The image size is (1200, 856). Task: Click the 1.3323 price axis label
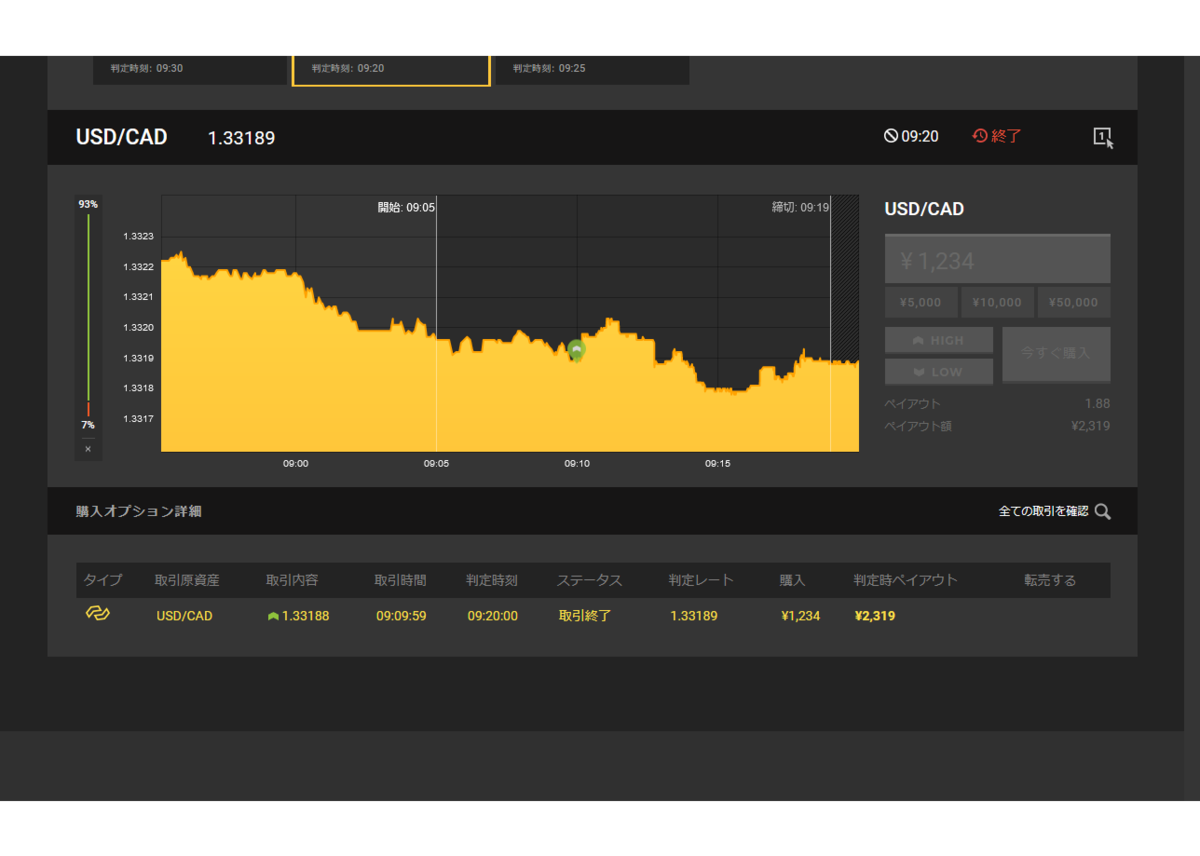[x=138, y=237]
